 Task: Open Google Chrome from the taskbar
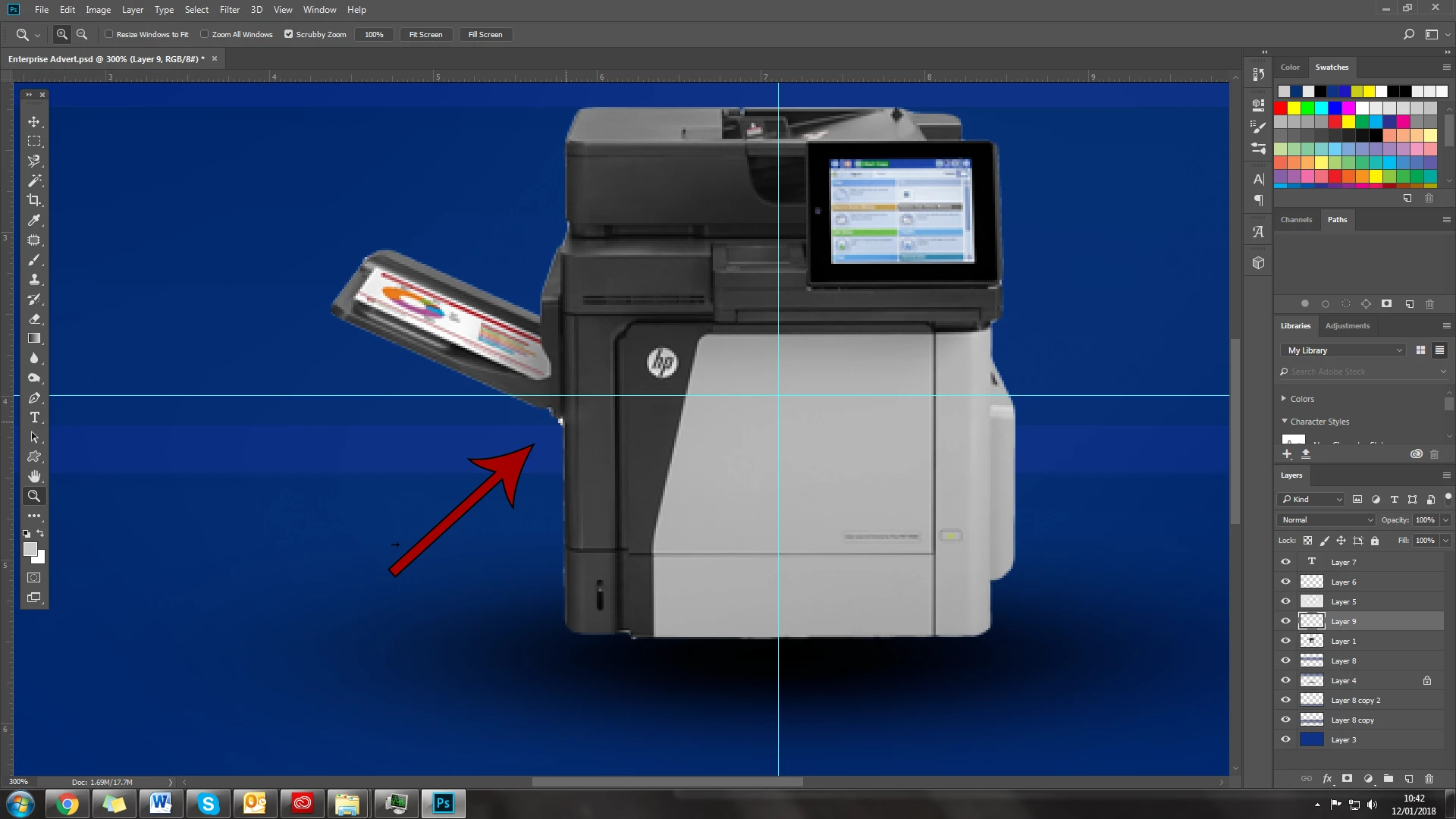pos(67,803)
